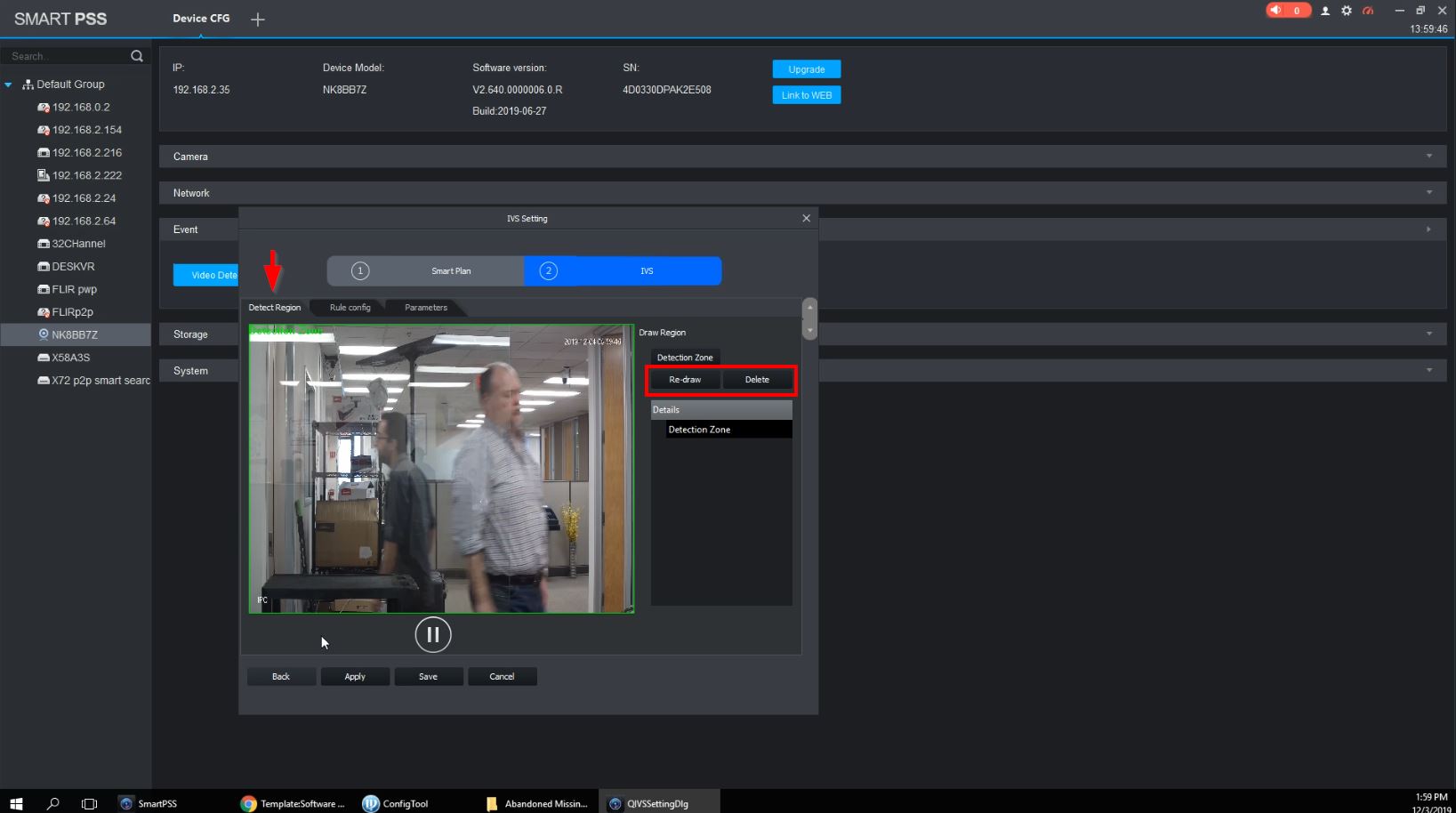Screen dimensions: 1456x813
Task: Collapse the Default Group tree
Action: 9,85
